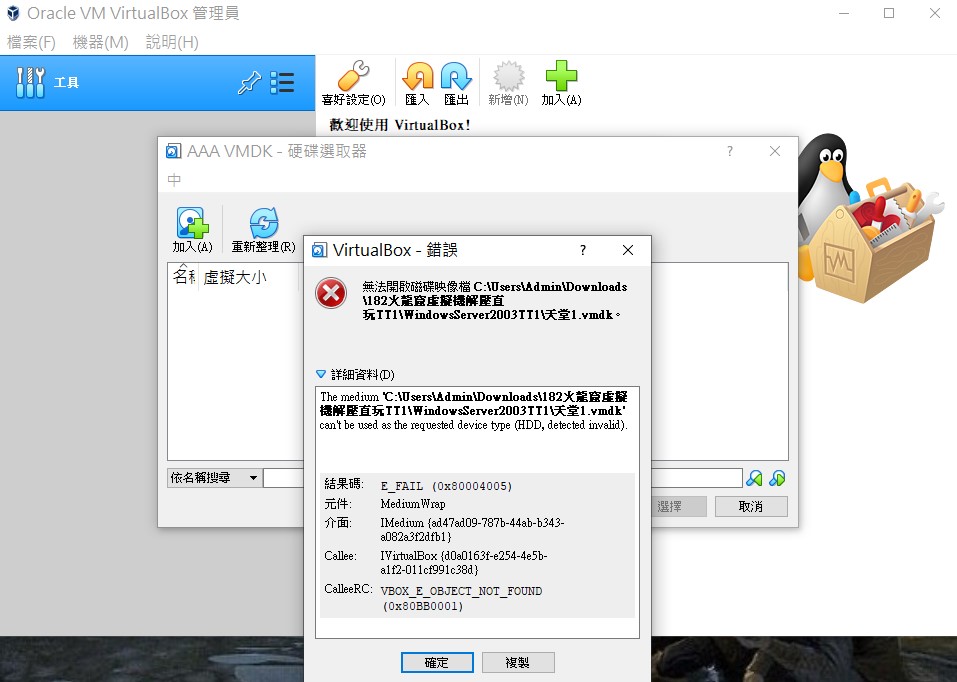Click the IVirtualBox callee GUID text
Screen dimensions: 957x682
[x=464, y=562]
